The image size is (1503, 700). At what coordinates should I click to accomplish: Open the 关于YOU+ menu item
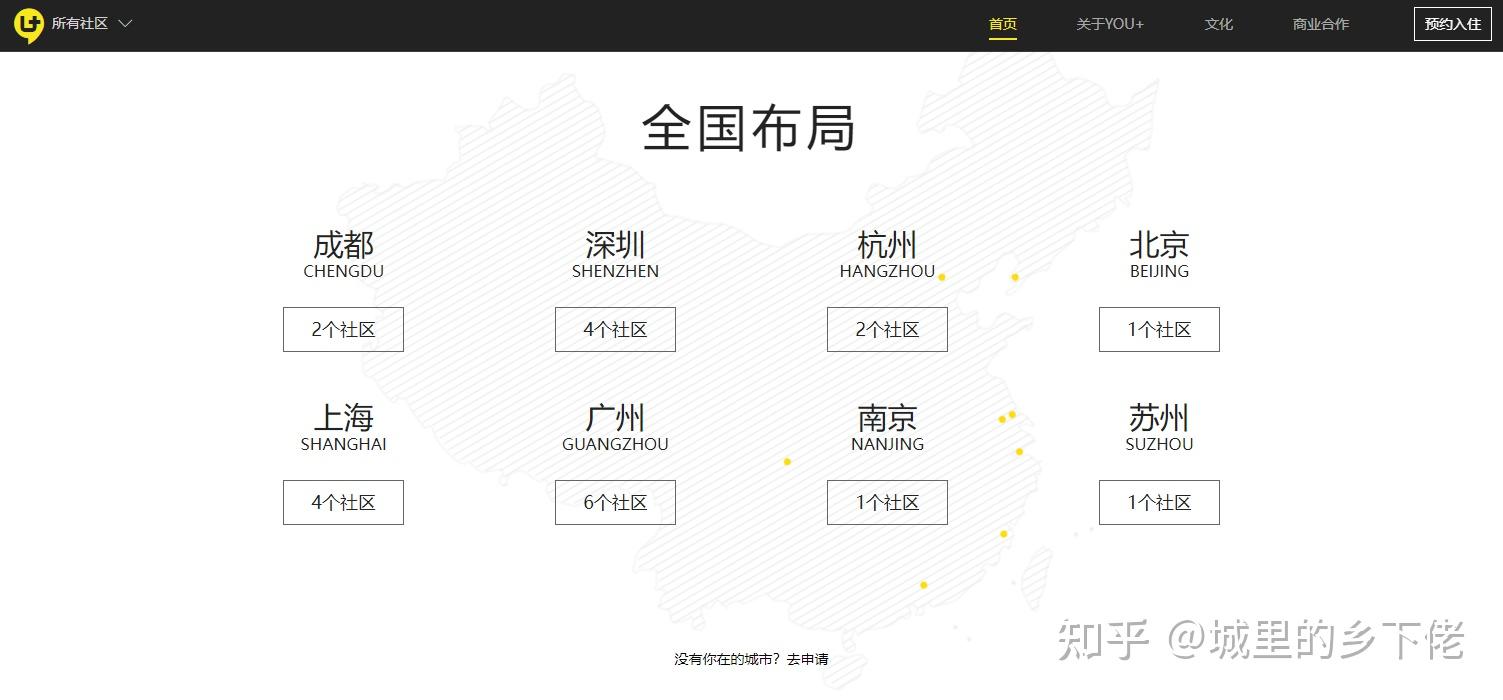pos(1110,24)
